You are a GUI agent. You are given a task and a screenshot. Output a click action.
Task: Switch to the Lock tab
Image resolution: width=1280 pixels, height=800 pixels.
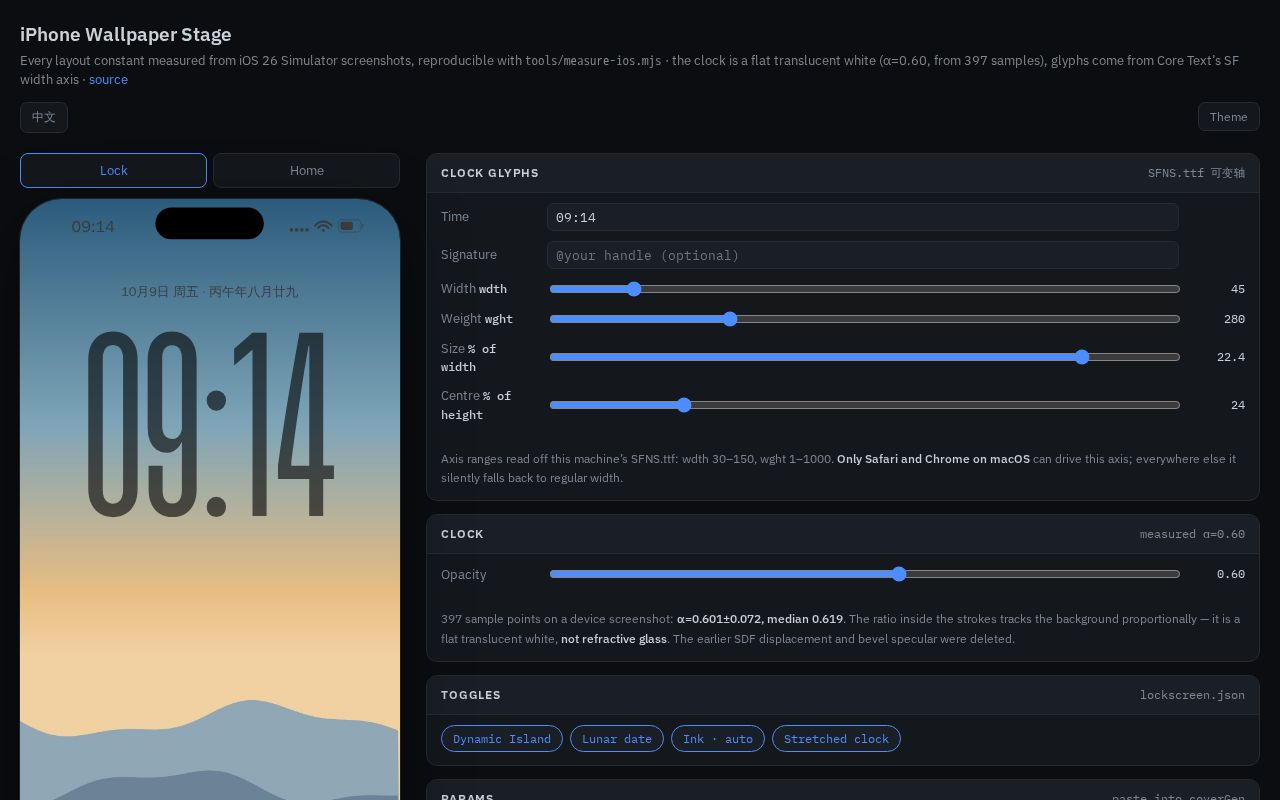pyautogui.click(x=113, y=170)
